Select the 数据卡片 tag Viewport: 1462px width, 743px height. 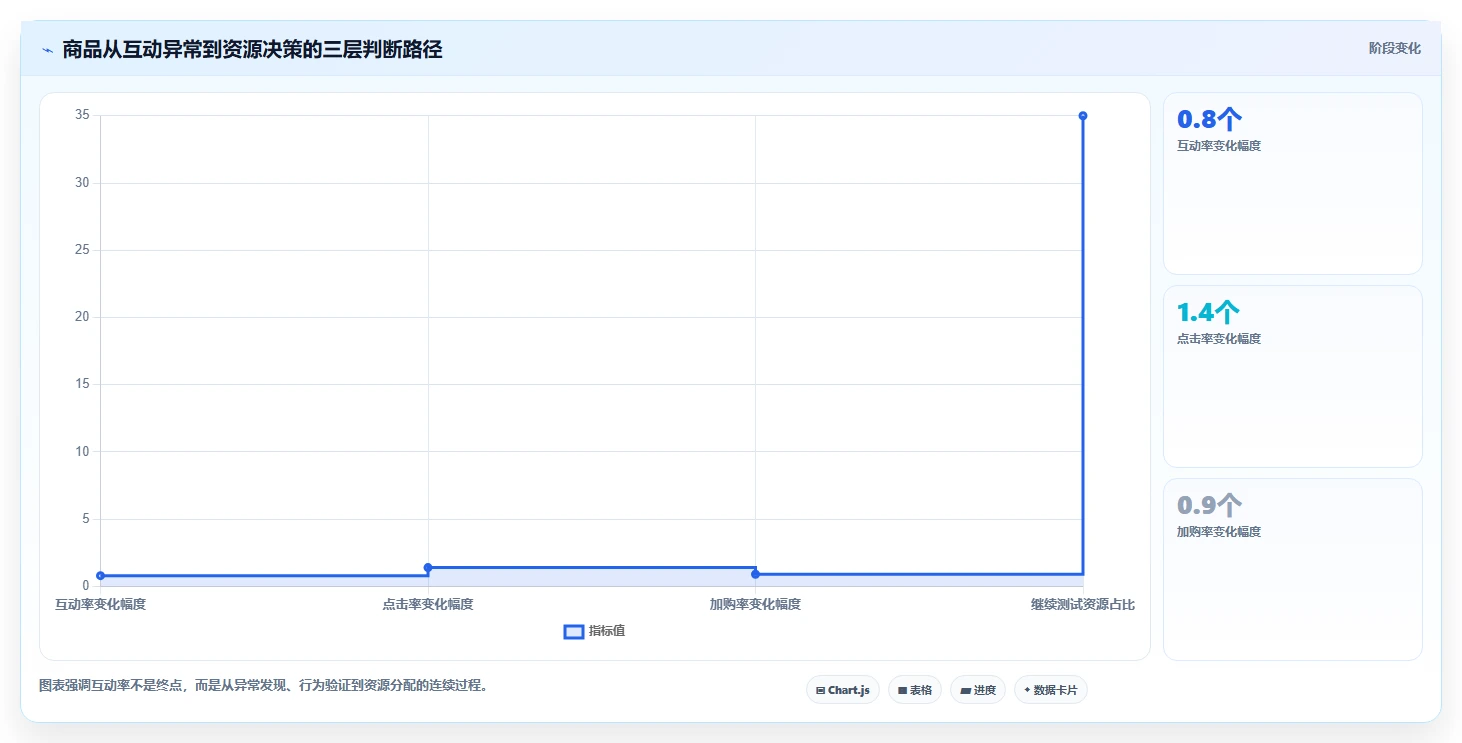[x=1051, y=690]
